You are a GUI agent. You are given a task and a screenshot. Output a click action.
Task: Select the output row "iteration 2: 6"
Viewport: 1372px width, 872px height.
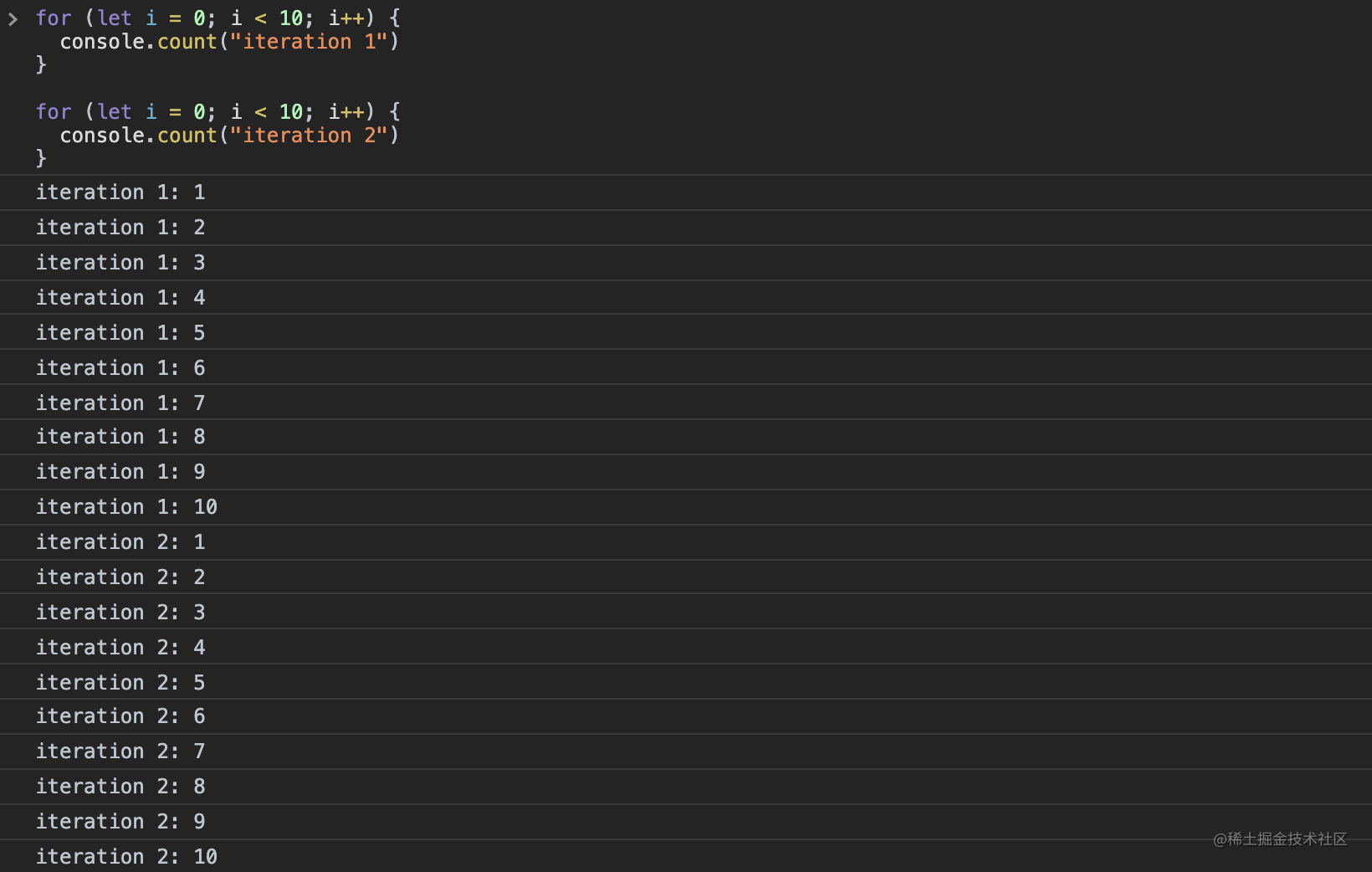point(686,716)
